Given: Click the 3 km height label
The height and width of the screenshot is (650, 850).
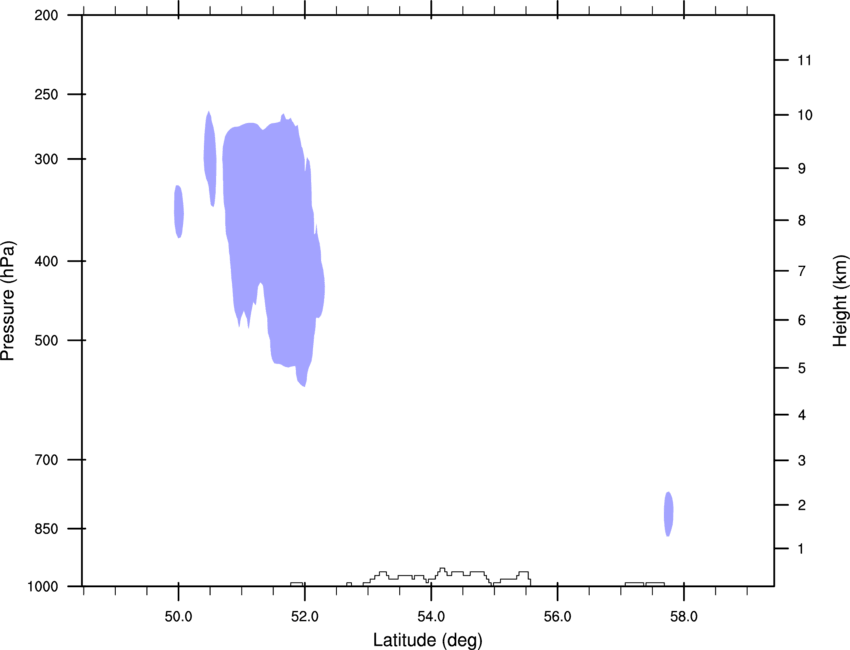Looking at the screenshot, I should (x=802, y=461).
